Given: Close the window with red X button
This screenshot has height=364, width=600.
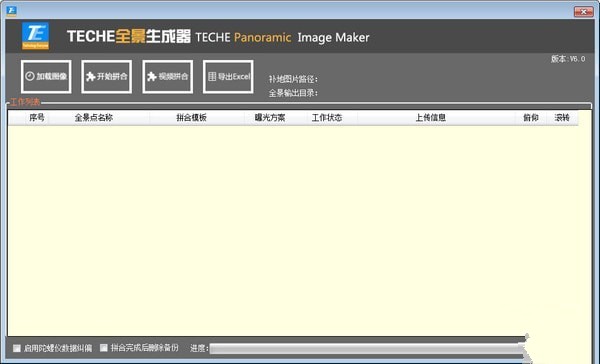Looking at the screenshot, I should tap(584, 12).
